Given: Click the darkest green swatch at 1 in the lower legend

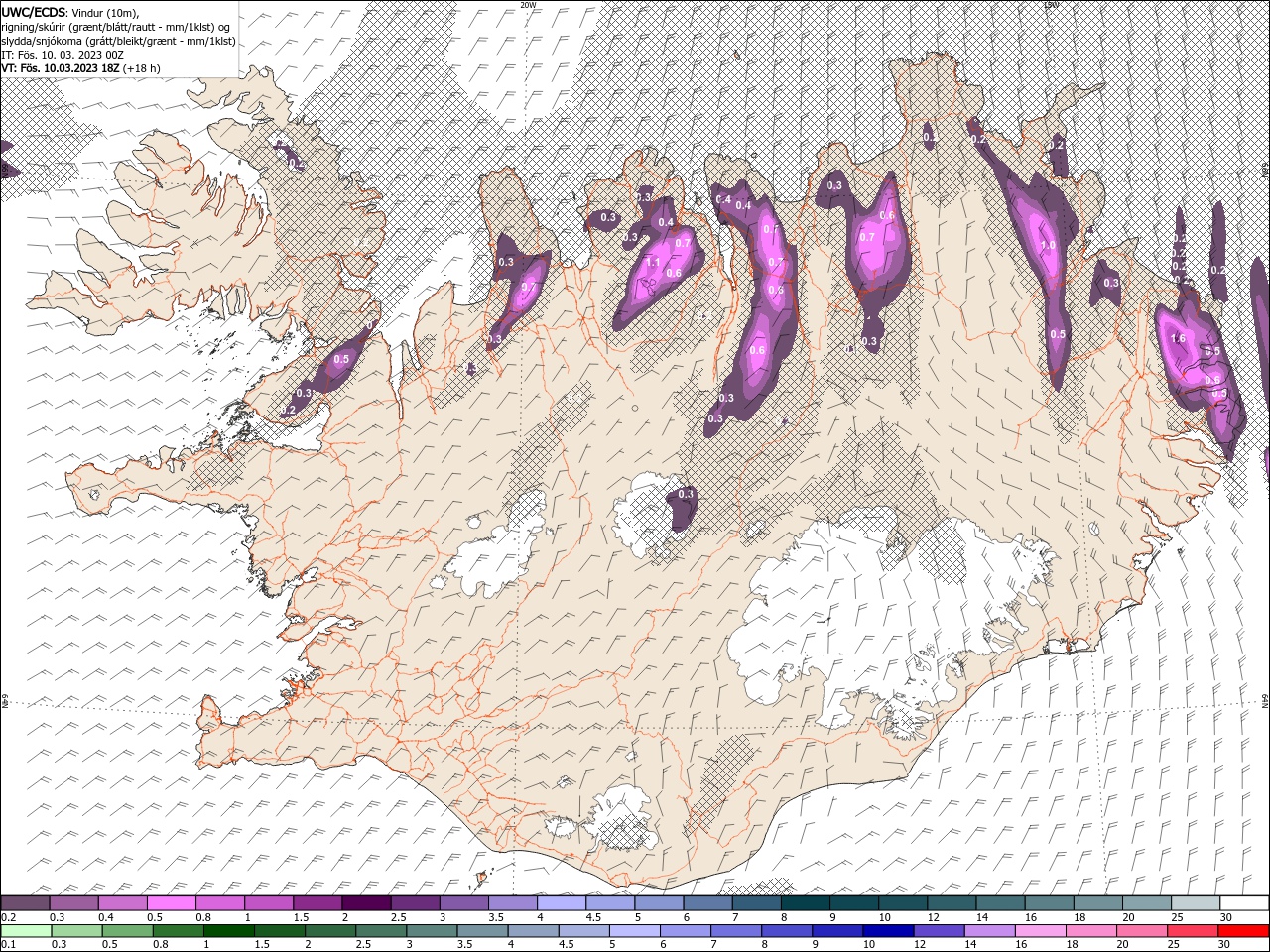Looking at the screenshot, I should point(228,931).
